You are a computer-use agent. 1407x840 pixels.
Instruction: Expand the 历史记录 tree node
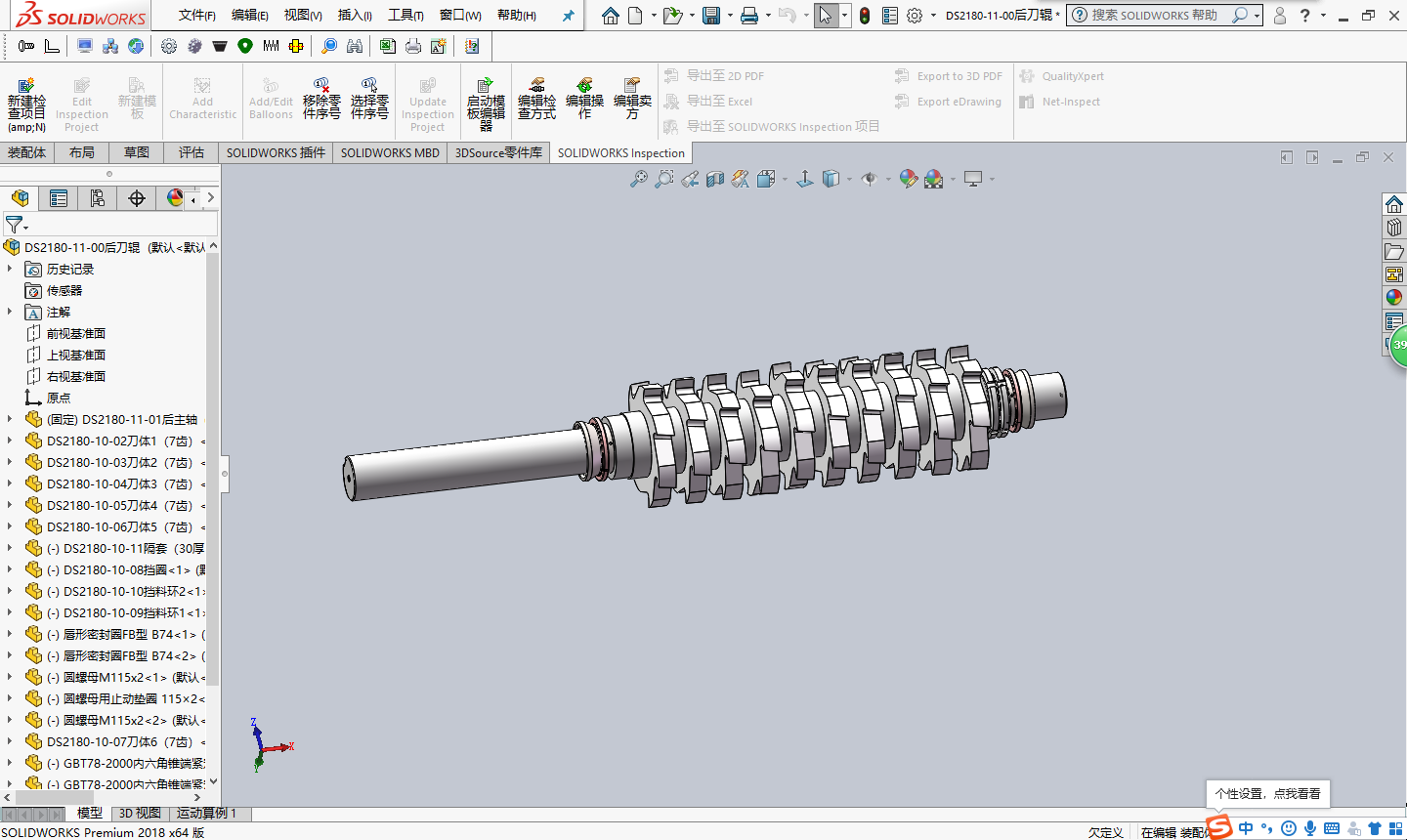[x=10, y=269]
